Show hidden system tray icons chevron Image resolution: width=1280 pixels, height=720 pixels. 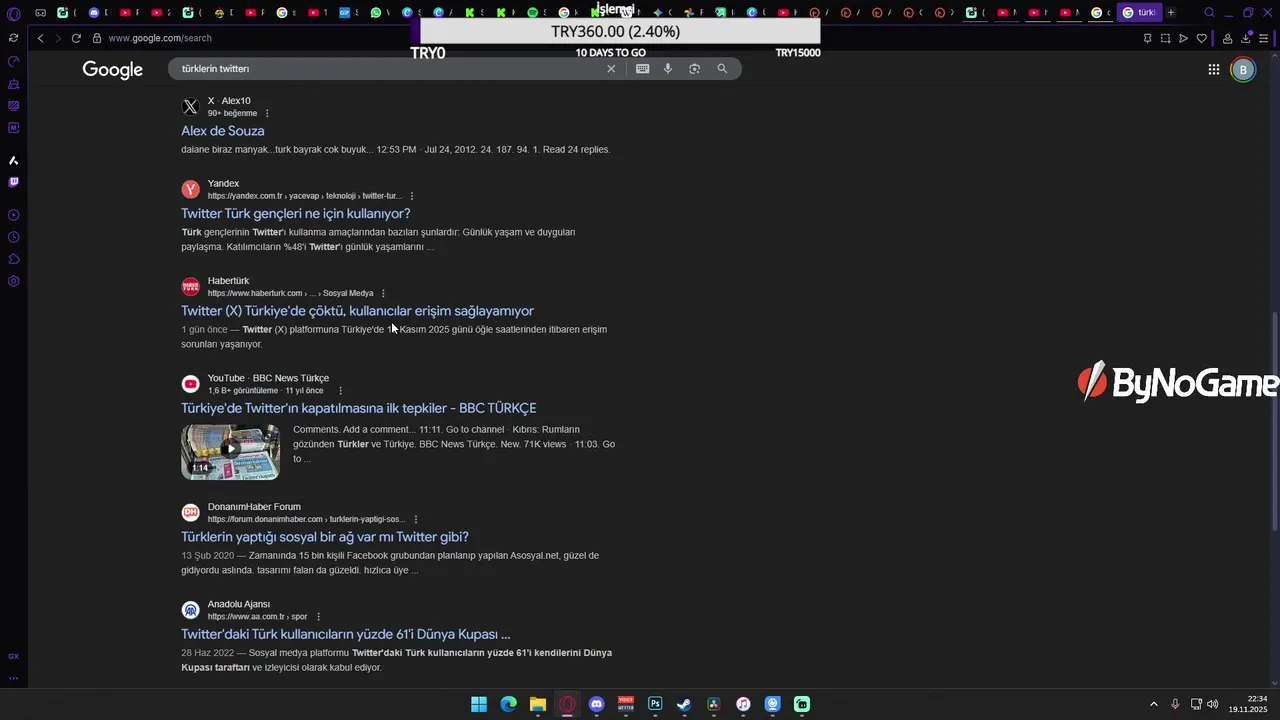click(x=1153, y=704)
